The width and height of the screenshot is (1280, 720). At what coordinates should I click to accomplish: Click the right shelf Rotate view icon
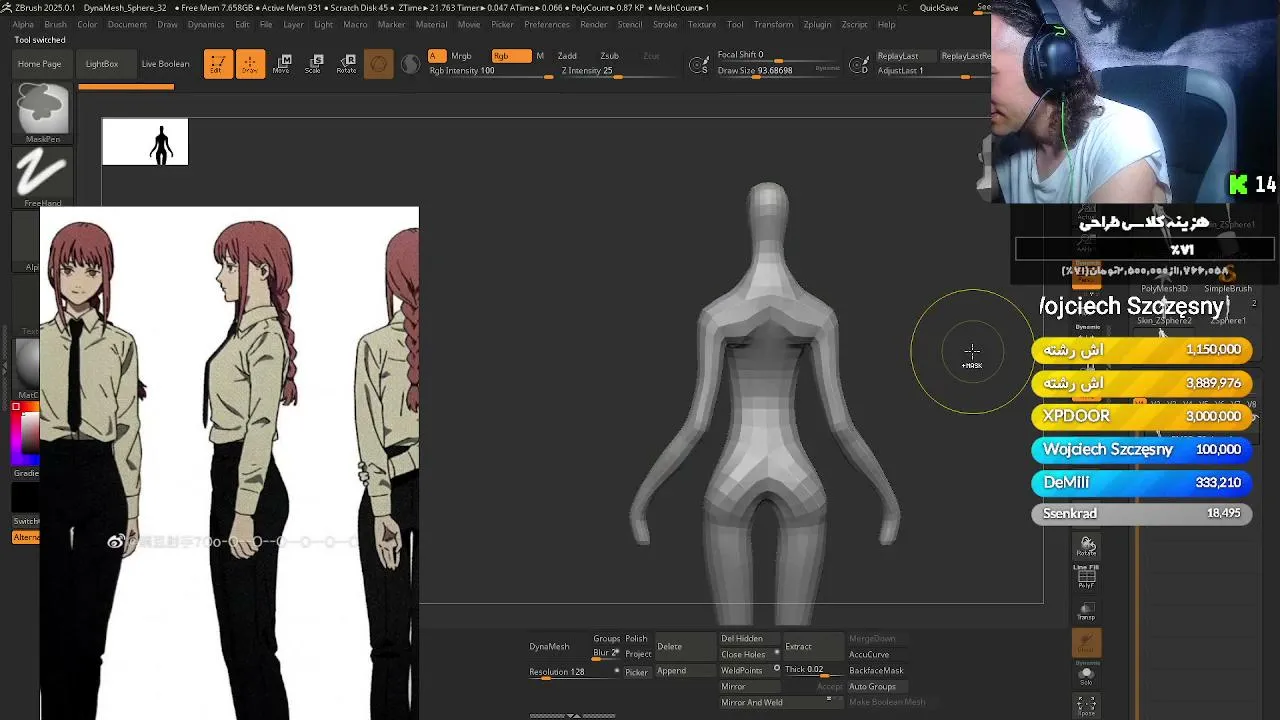coord(1087,546)
